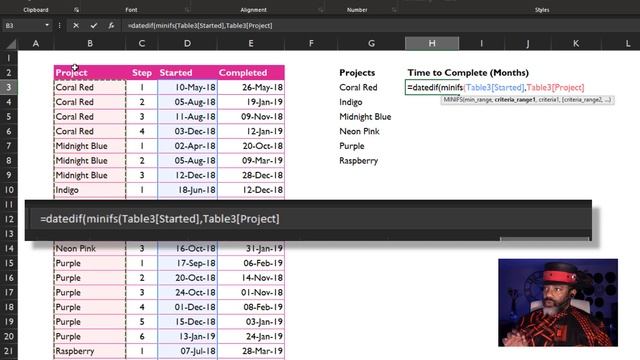640x360 pixels.
Task: Click the Projects heading in column G
Action: tap(357, 73)
